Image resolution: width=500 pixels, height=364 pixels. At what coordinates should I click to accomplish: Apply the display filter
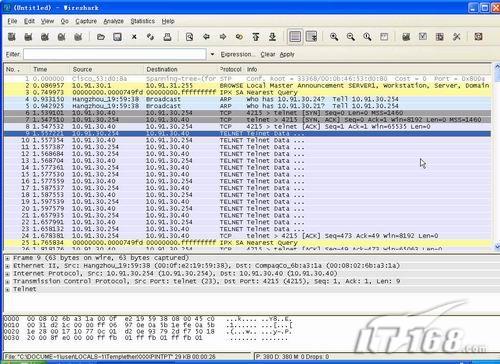287,54
